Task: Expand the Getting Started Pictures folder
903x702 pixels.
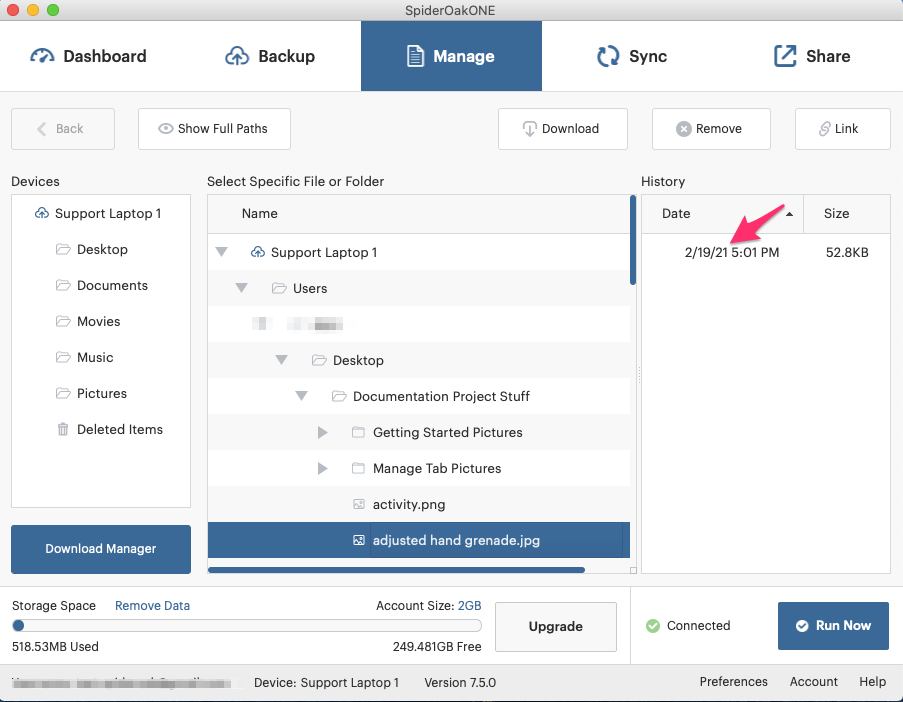Action: tap(322, 433)
